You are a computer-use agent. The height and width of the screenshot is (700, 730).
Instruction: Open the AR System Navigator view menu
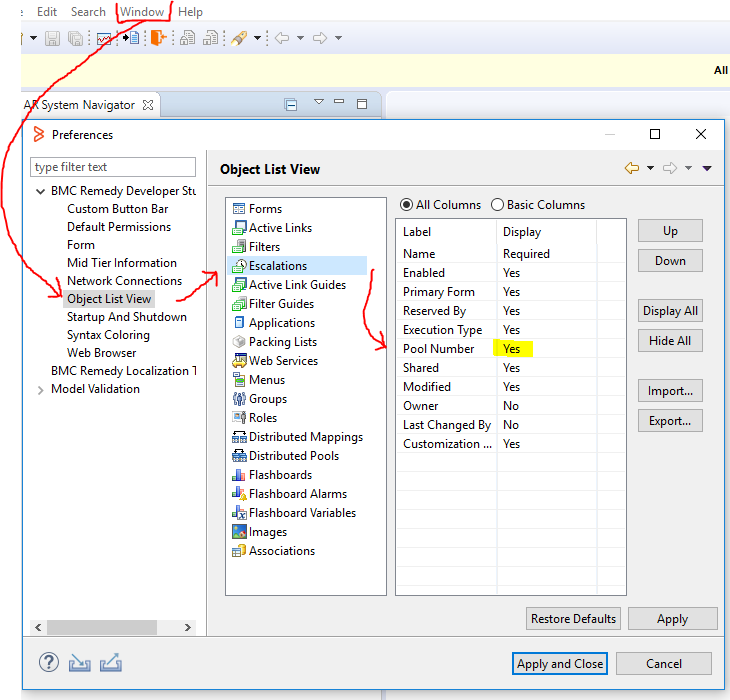319,101
